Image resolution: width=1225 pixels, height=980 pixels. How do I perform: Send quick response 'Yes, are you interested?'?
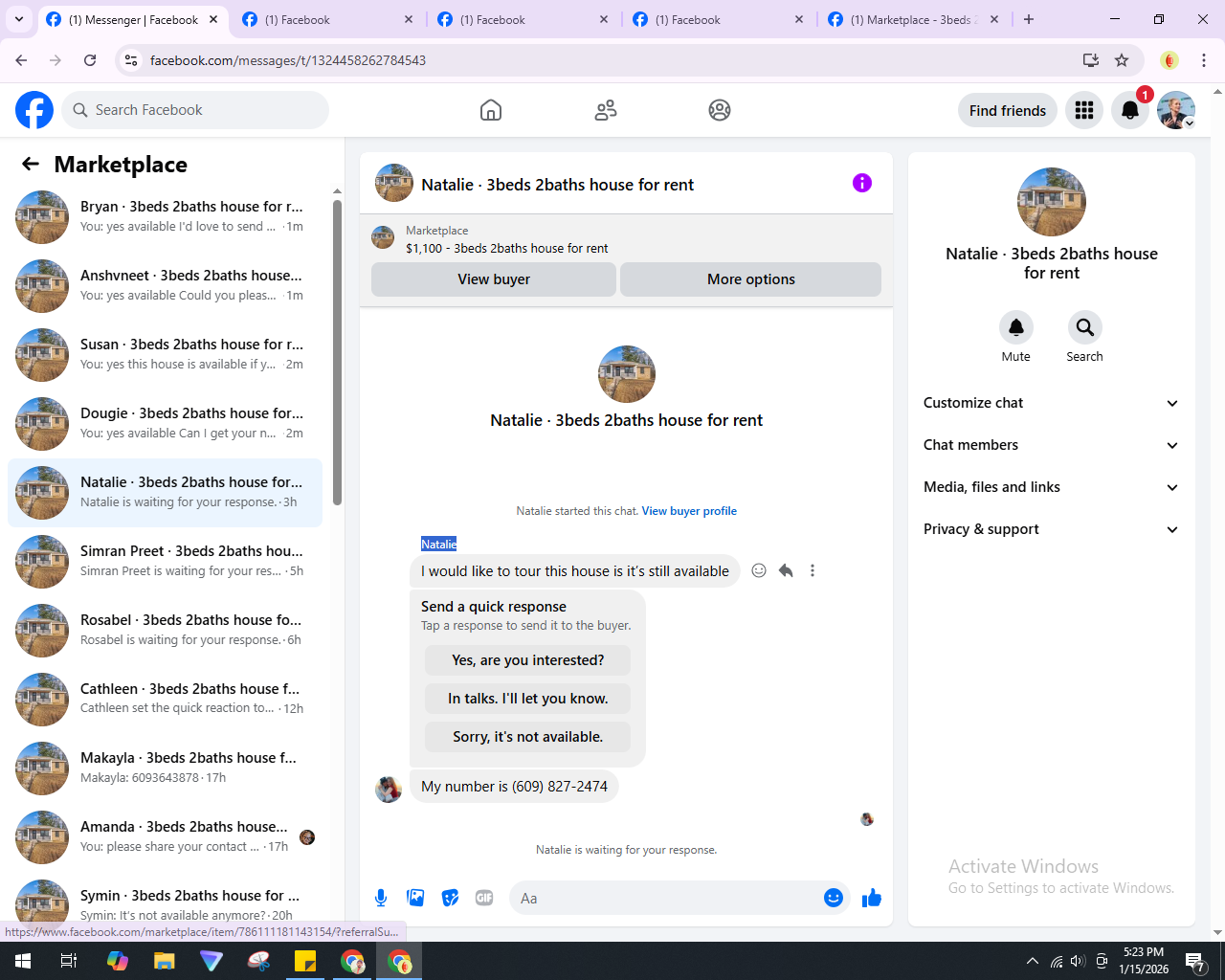coord(528,660)
